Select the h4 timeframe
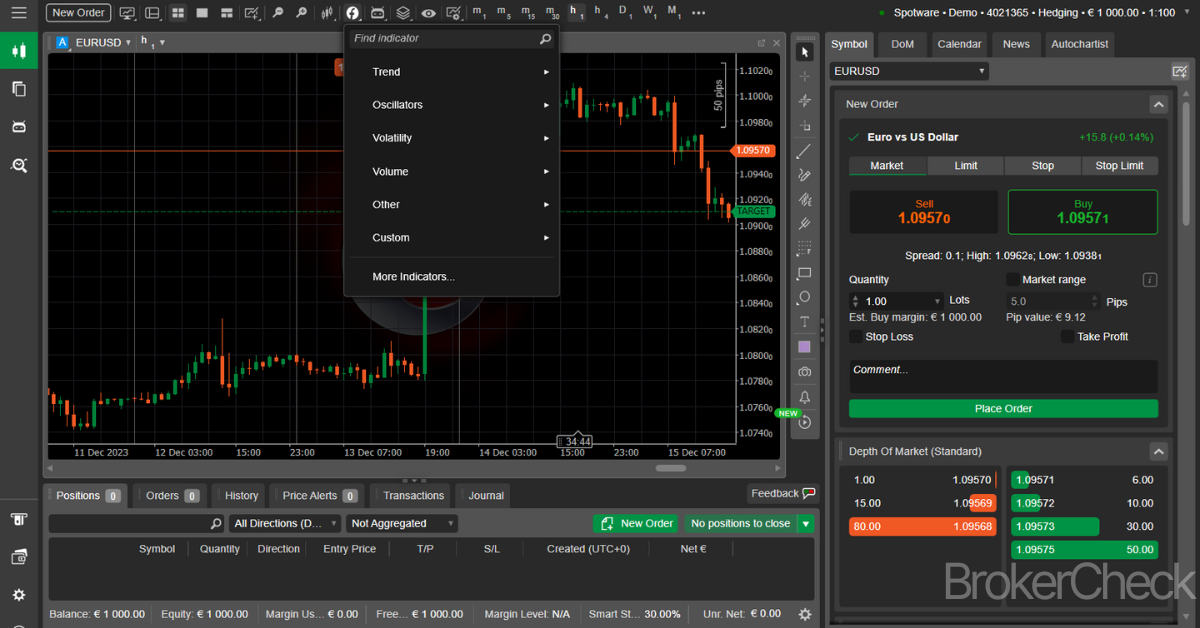The height and width of the screenshot is (628, 1200). coord(601,13)
